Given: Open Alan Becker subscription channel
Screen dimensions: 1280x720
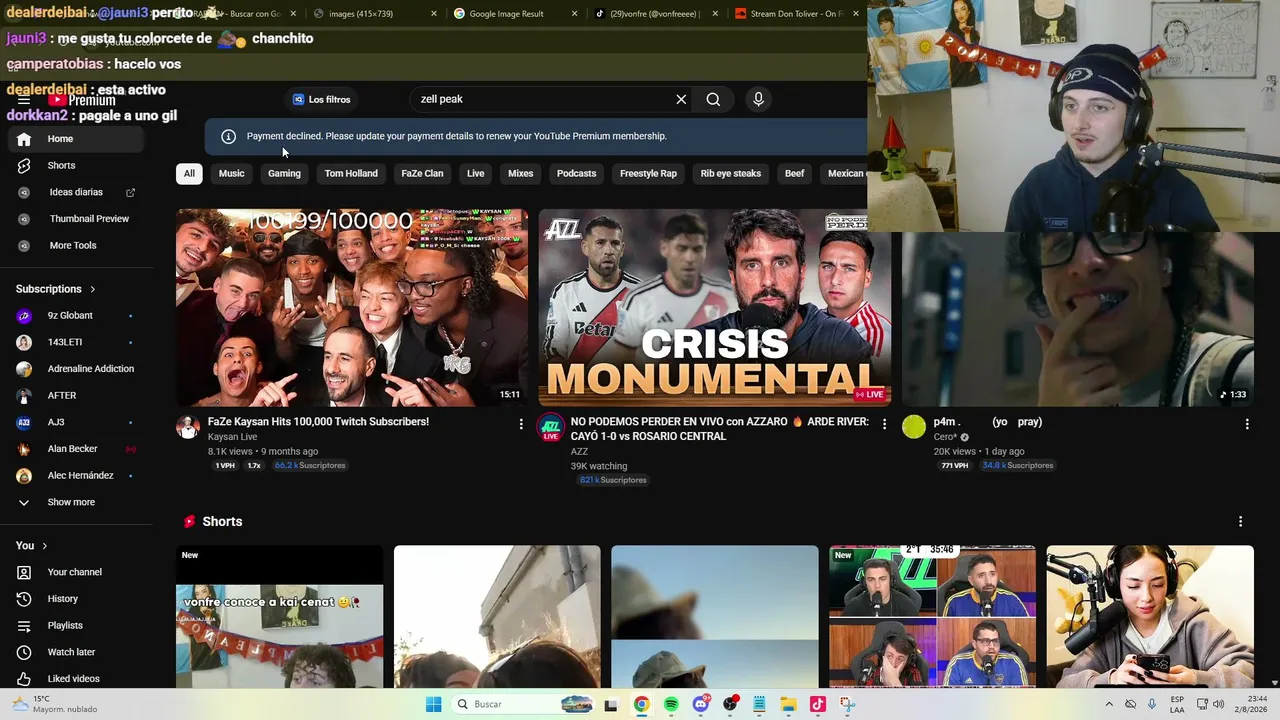Looking at the screenshot, I should [x=77, y=449].
